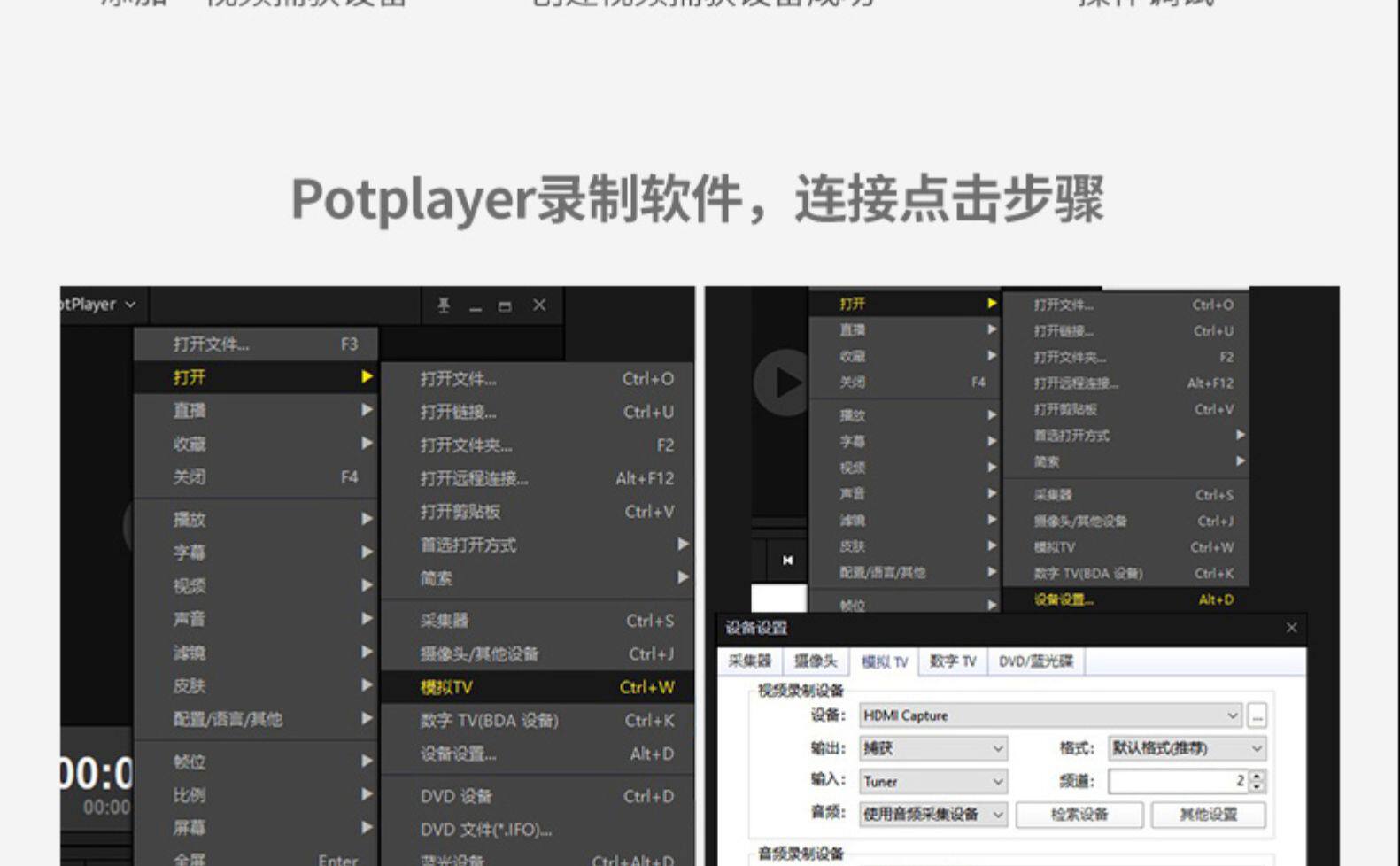The width and height of the screenshot is (1400, 866).
Task: Switch to 数字 TV tab in 设备设置 dialog
Action: [953, 661]
